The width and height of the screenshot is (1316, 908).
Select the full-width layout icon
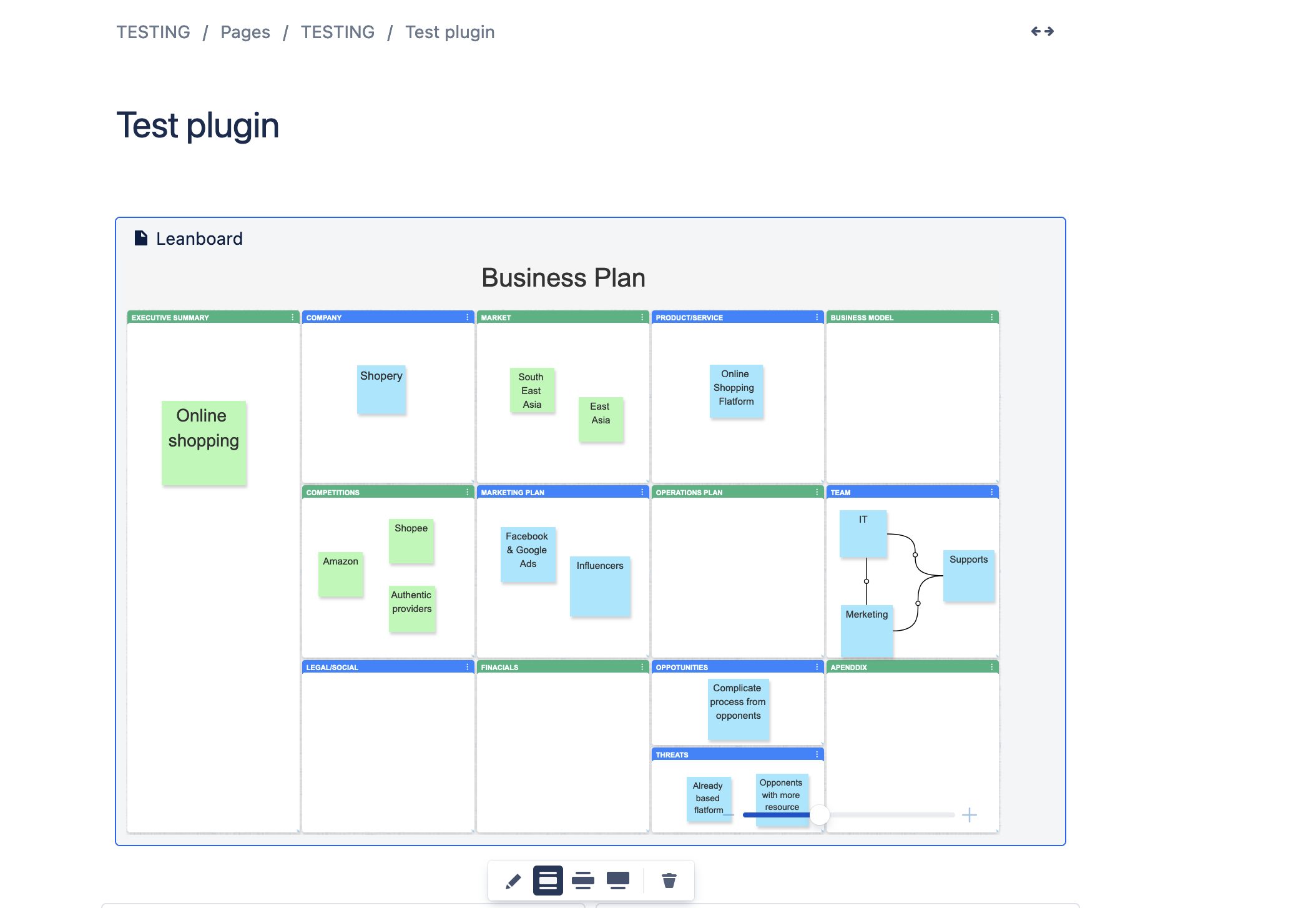click(618, 881)
